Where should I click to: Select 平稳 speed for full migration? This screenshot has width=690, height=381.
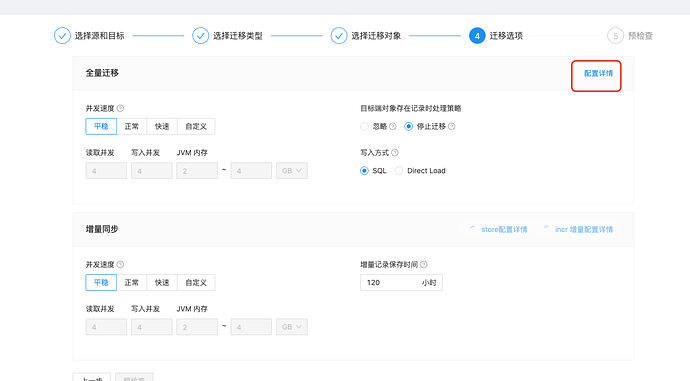tap(101, 126)
